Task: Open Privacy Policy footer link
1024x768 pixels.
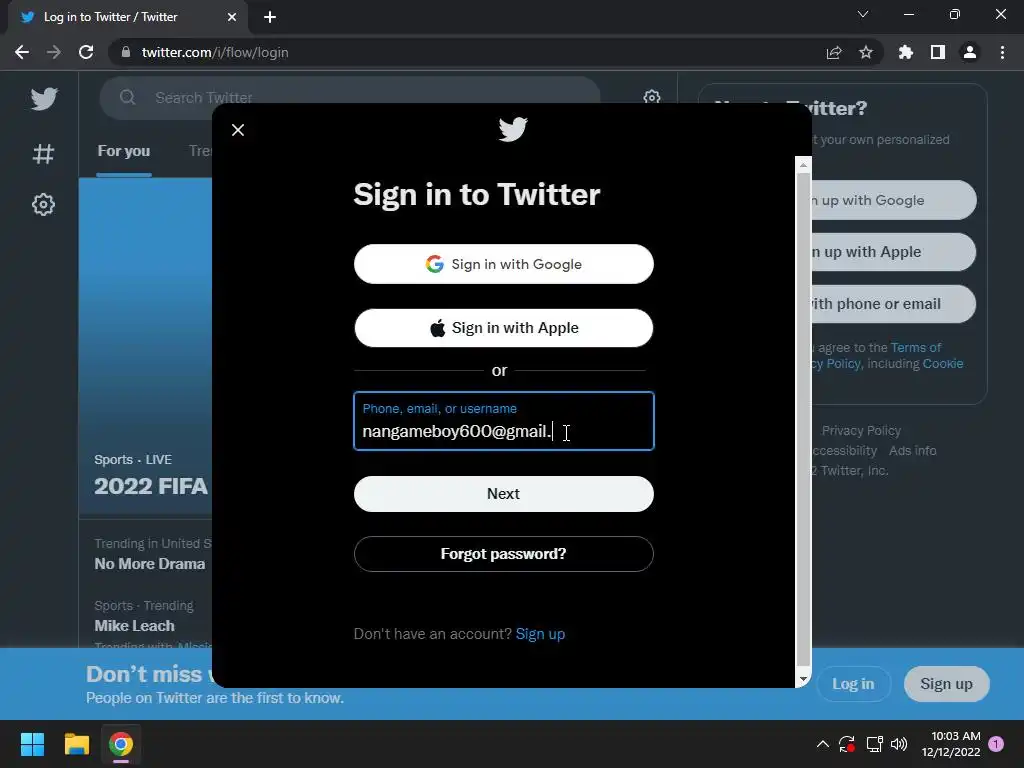Action: pos(861,430)
